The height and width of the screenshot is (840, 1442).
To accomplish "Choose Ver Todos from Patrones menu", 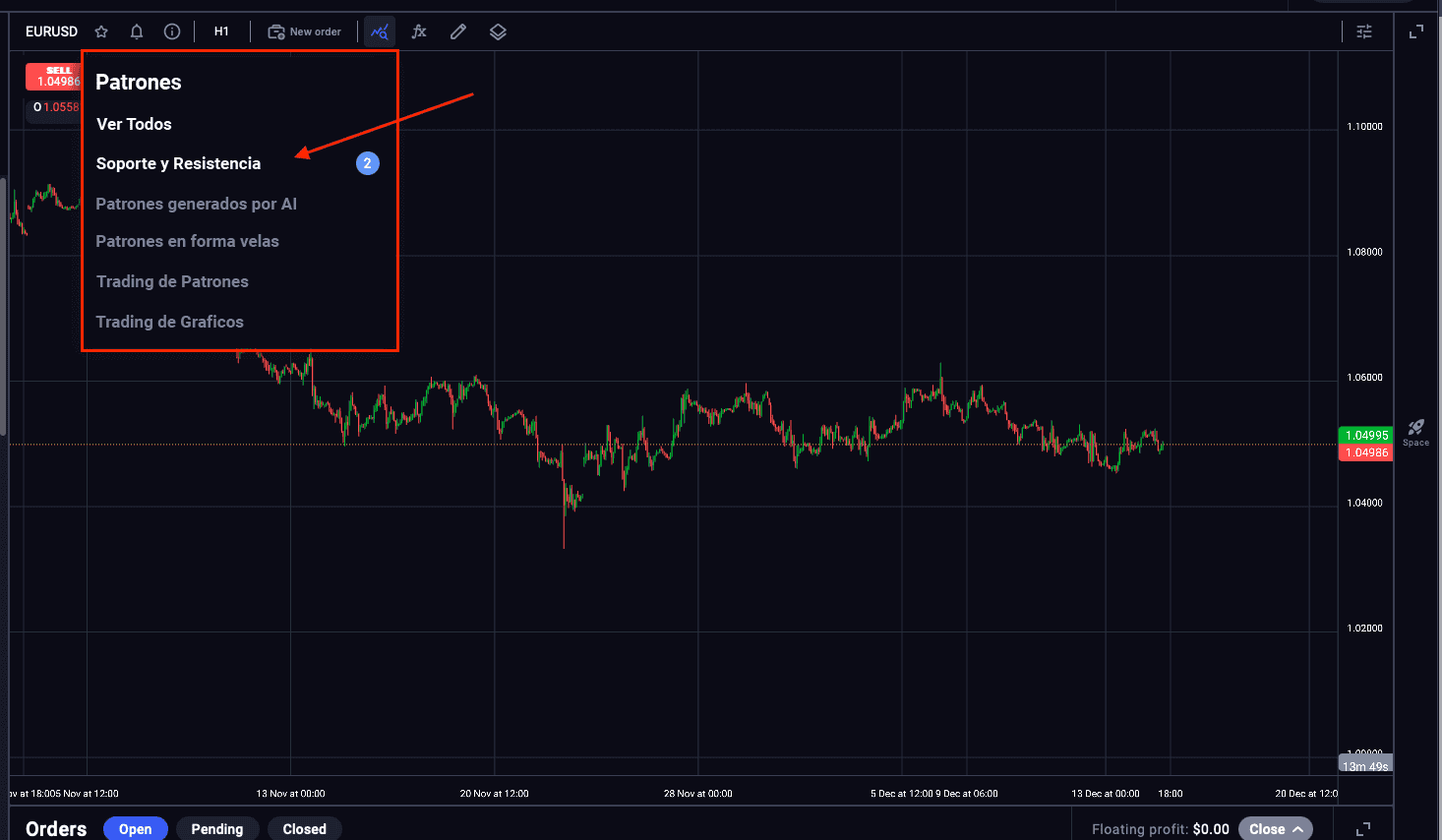I will pos(134,124).
